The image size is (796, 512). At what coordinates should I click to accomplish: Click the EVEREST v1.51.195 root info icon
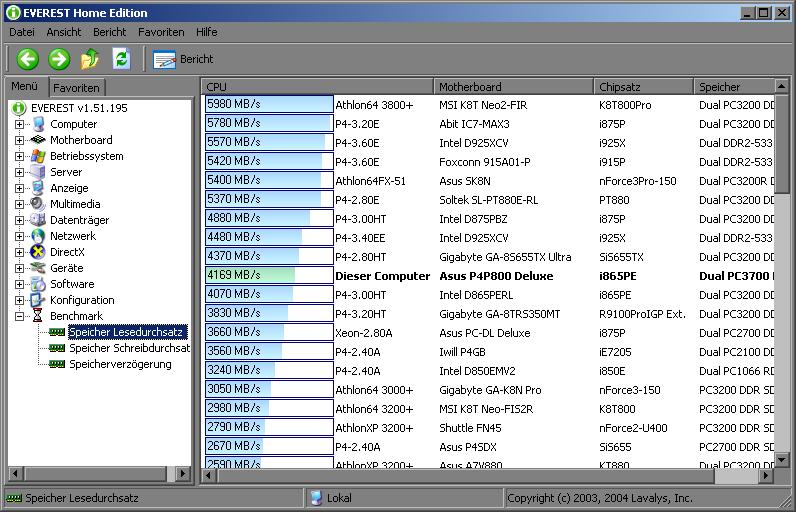point(19,108)
